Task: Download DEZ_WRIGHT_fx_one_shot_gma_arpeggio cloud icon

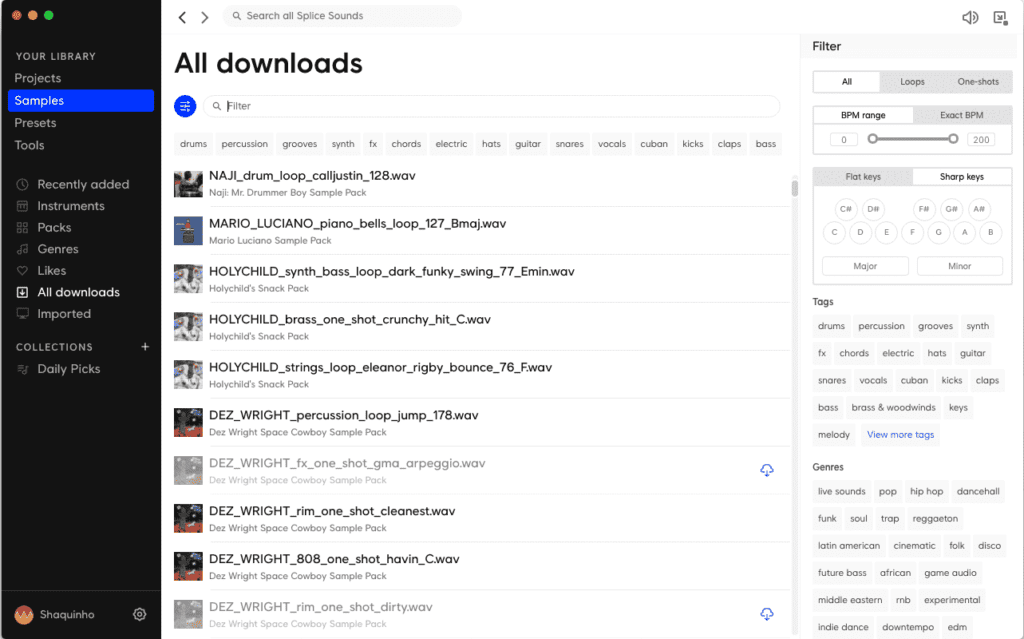Action: coord(767,470)
